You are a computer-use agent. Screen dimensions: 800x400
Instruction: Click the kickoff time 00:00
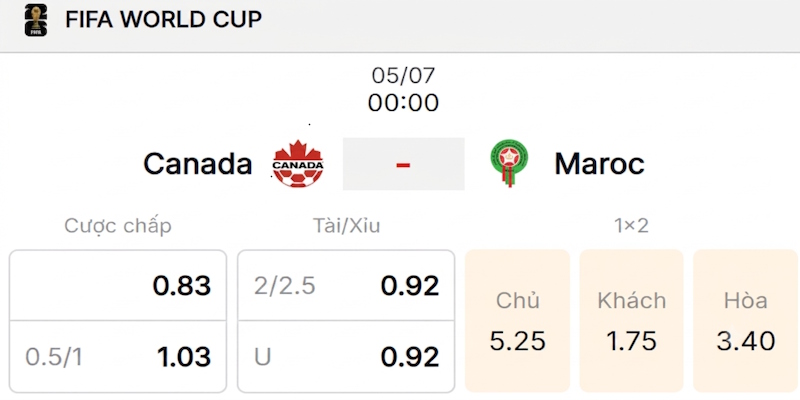pyautogui.click(x=403, y=103)
